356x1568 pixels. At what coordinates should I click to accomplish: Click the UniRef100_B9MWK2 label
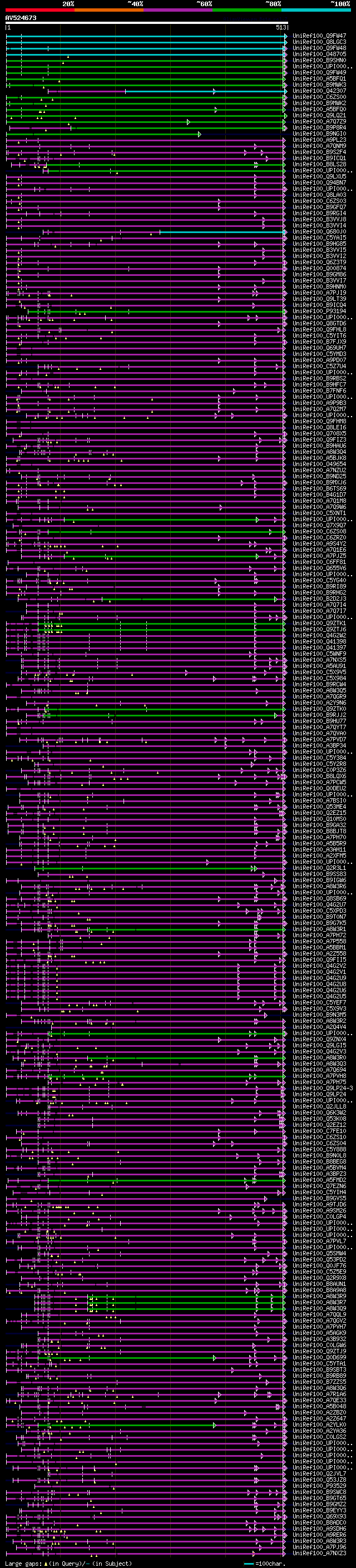click(319, 103)
